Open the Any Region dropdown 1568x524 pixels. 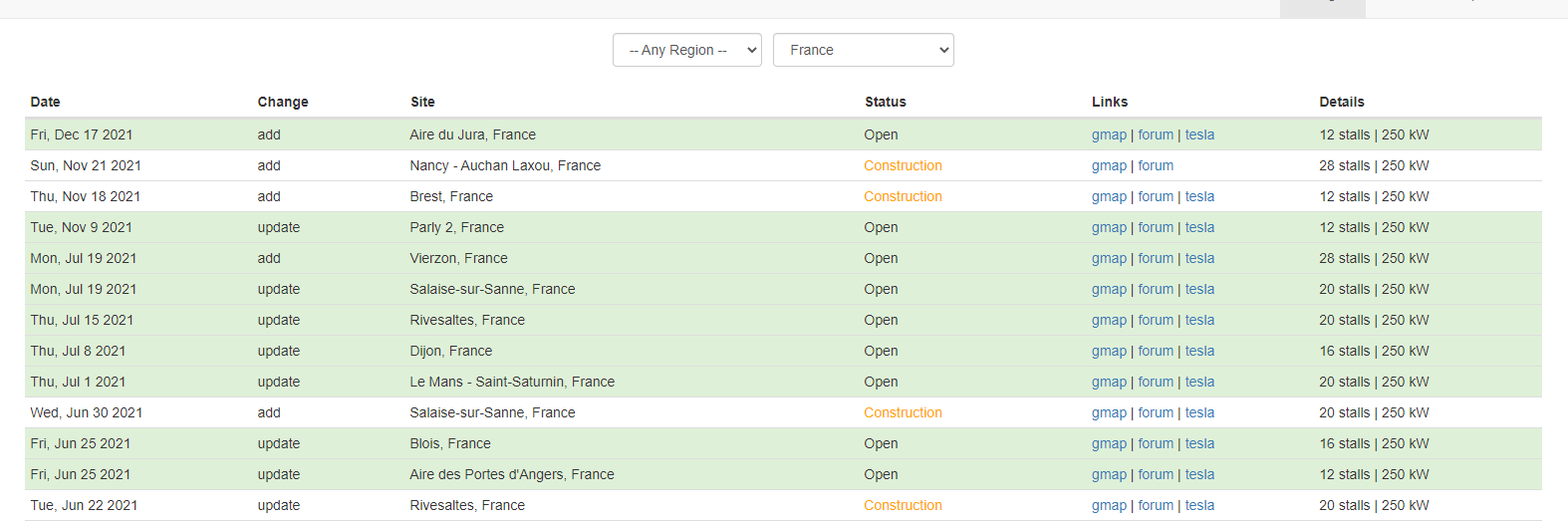687,50
